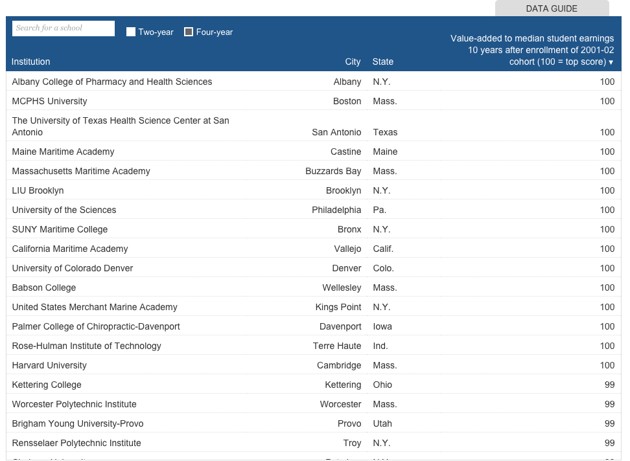630x461 pixels.
Task: Click the Cambridge city cell
Action: point(339,365)
